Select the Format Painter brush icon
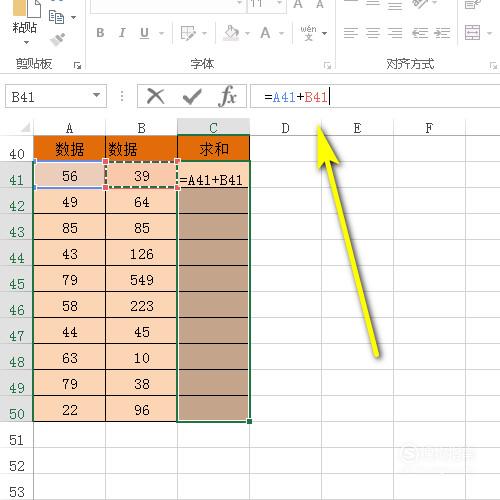 click(57, 40)
